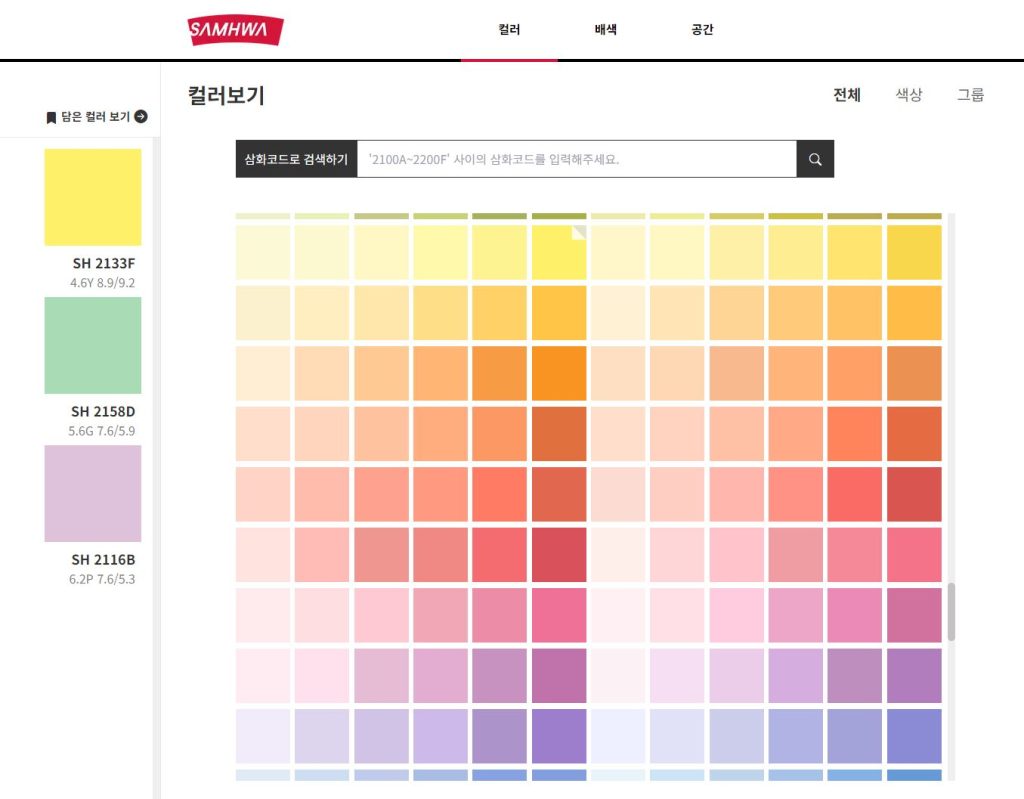1024x799 pixels.
Task: Click the magnifier search icon
Action: (x=815, y=159)
